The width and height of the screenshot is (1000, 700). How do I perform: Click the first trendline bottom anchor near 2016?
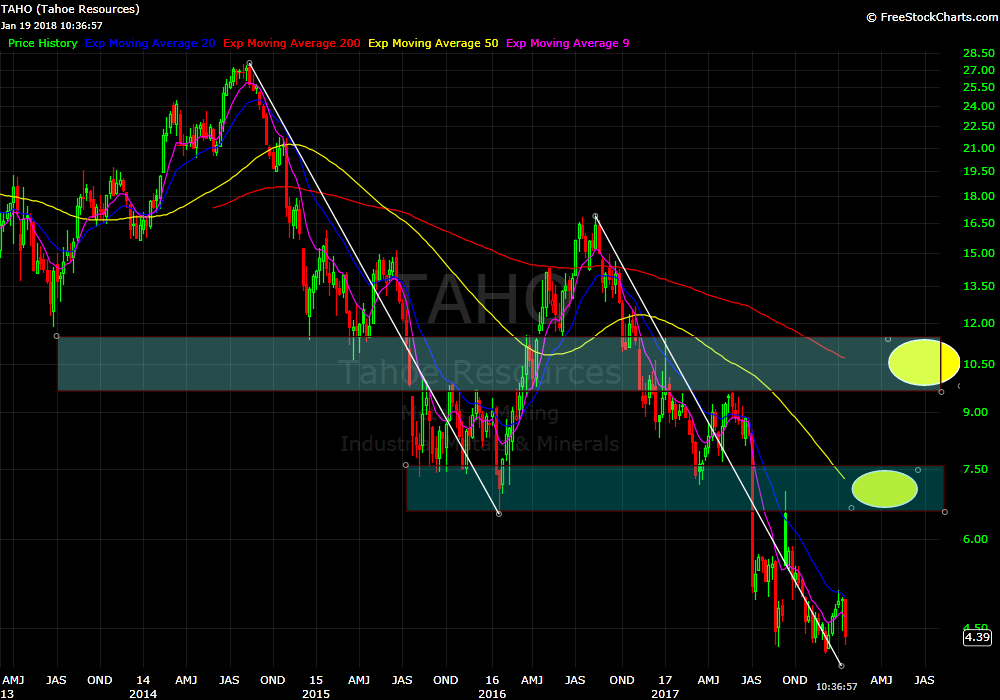click(x=499, y=514)
